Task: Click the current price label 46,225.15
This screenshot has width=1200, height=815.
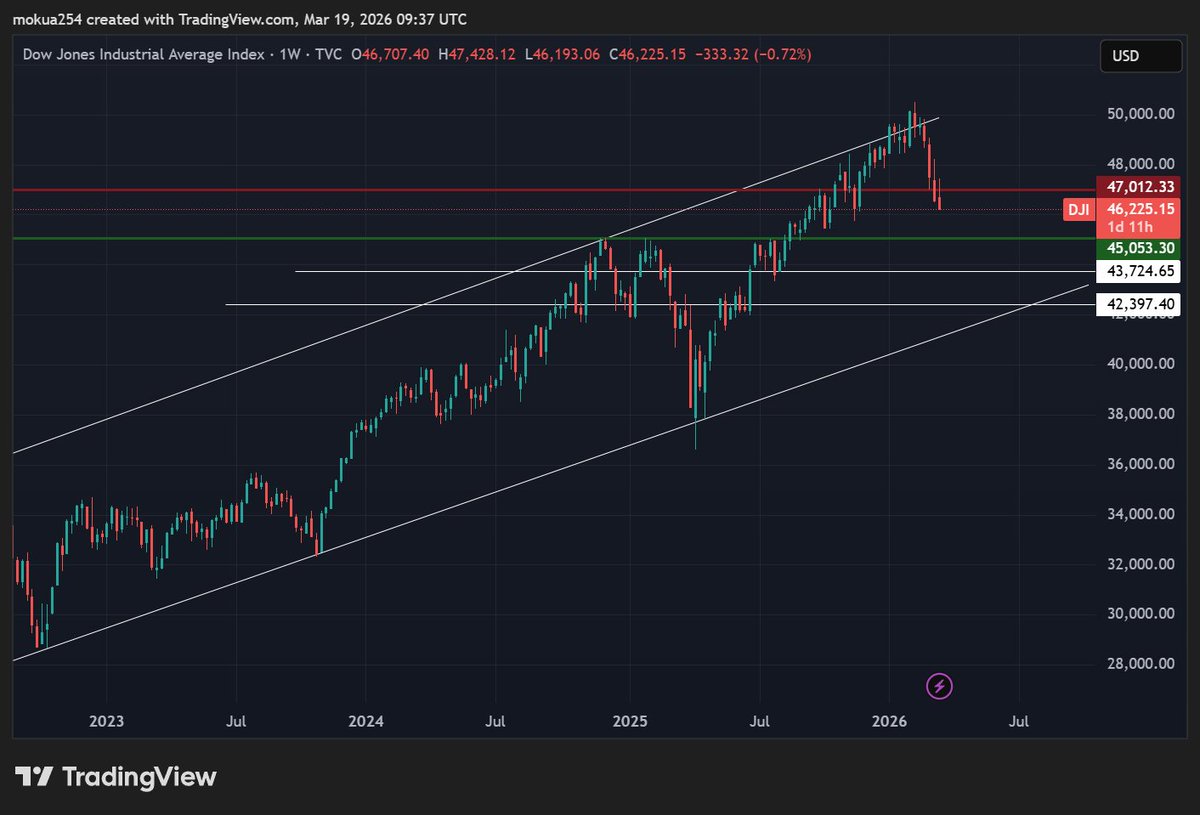Action: (x=1139, y=211)
